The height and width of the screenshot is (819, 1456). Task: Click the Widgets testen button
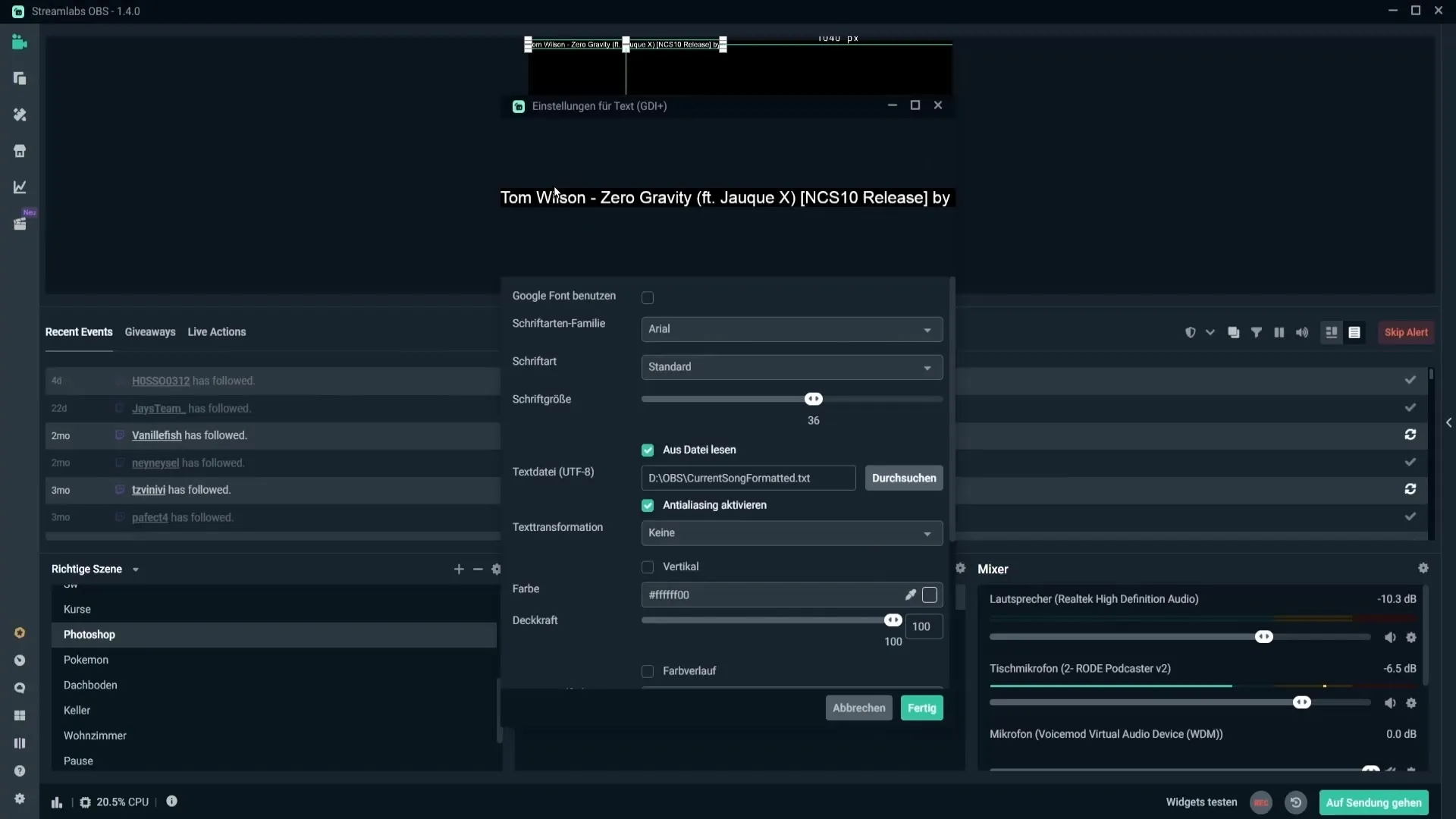pos(1201,802)
